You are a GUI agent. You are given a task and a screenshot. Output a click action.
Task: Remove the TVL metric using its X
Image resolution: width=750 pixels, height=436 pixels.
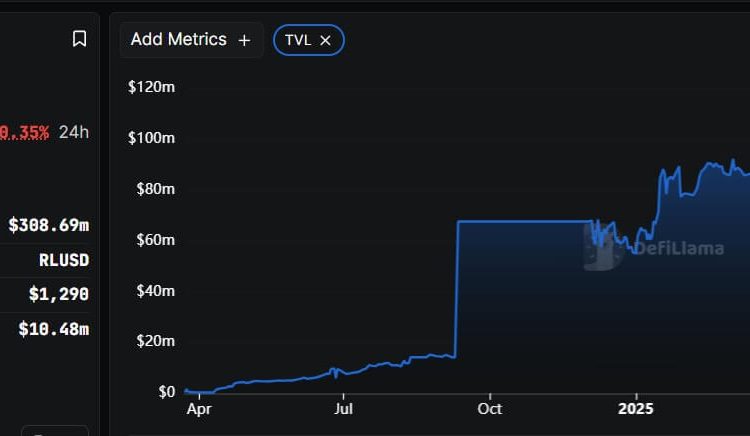325,40
